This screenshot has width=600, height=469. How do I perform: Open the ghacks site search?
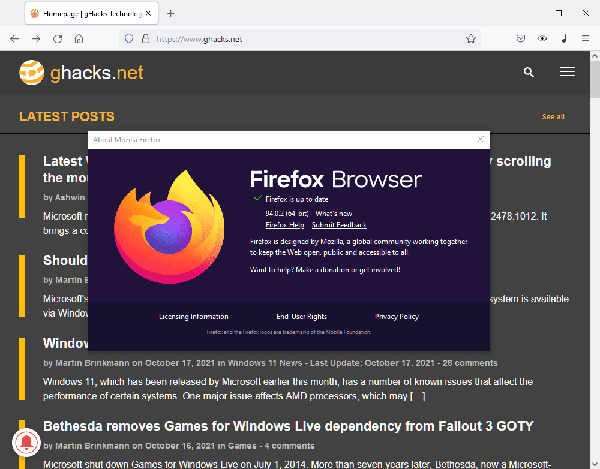pyautogui.click(x=528, y=72)
